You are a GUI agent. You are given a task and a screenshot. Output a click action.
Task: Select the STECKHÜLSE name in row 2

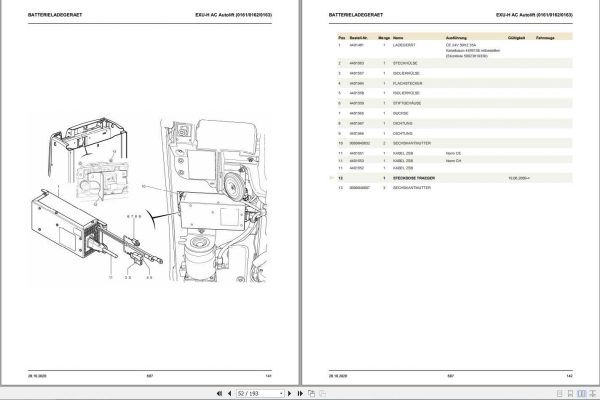tap(405, 63)
